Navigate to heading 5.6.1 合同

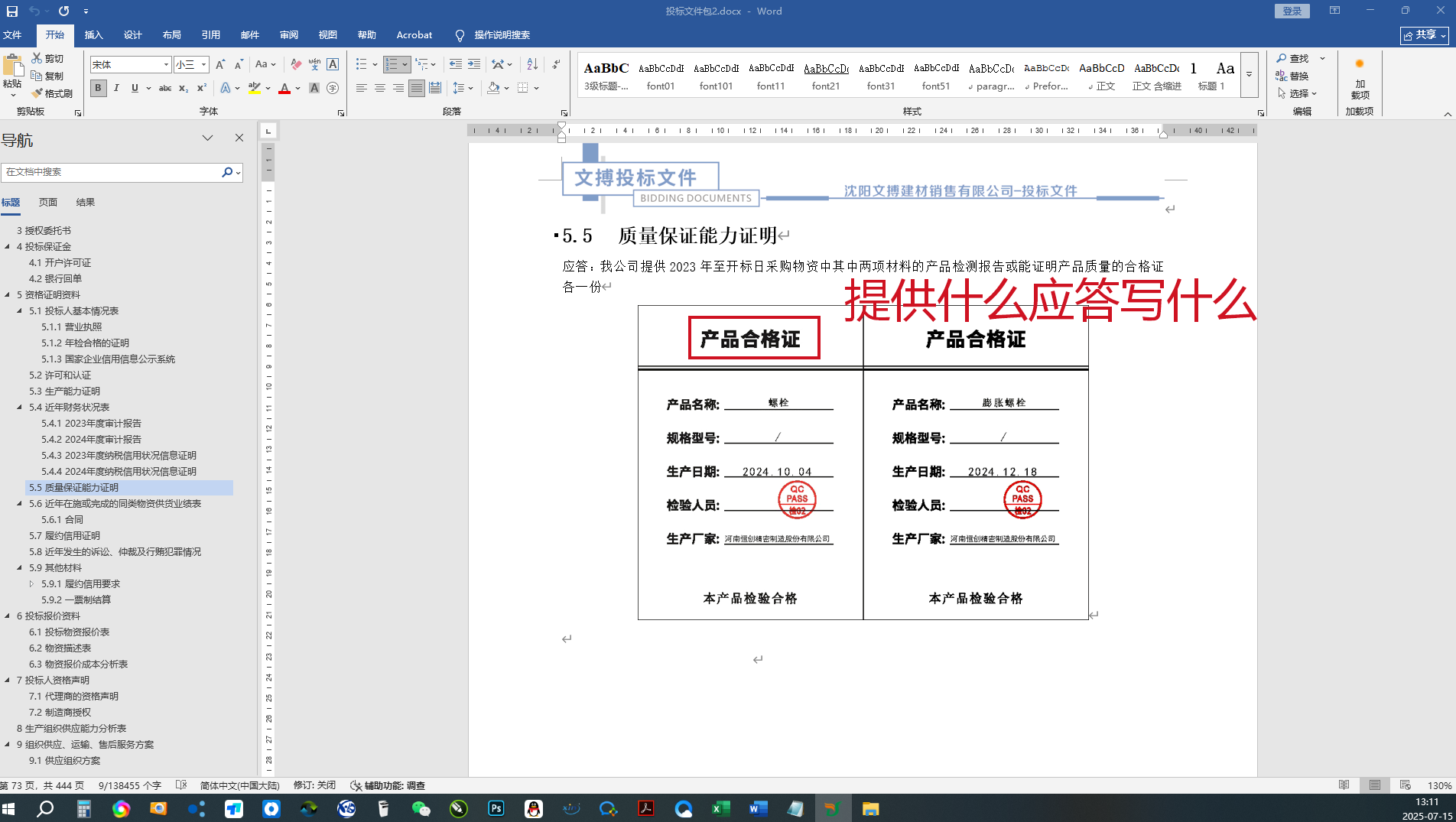click(63, 520)
